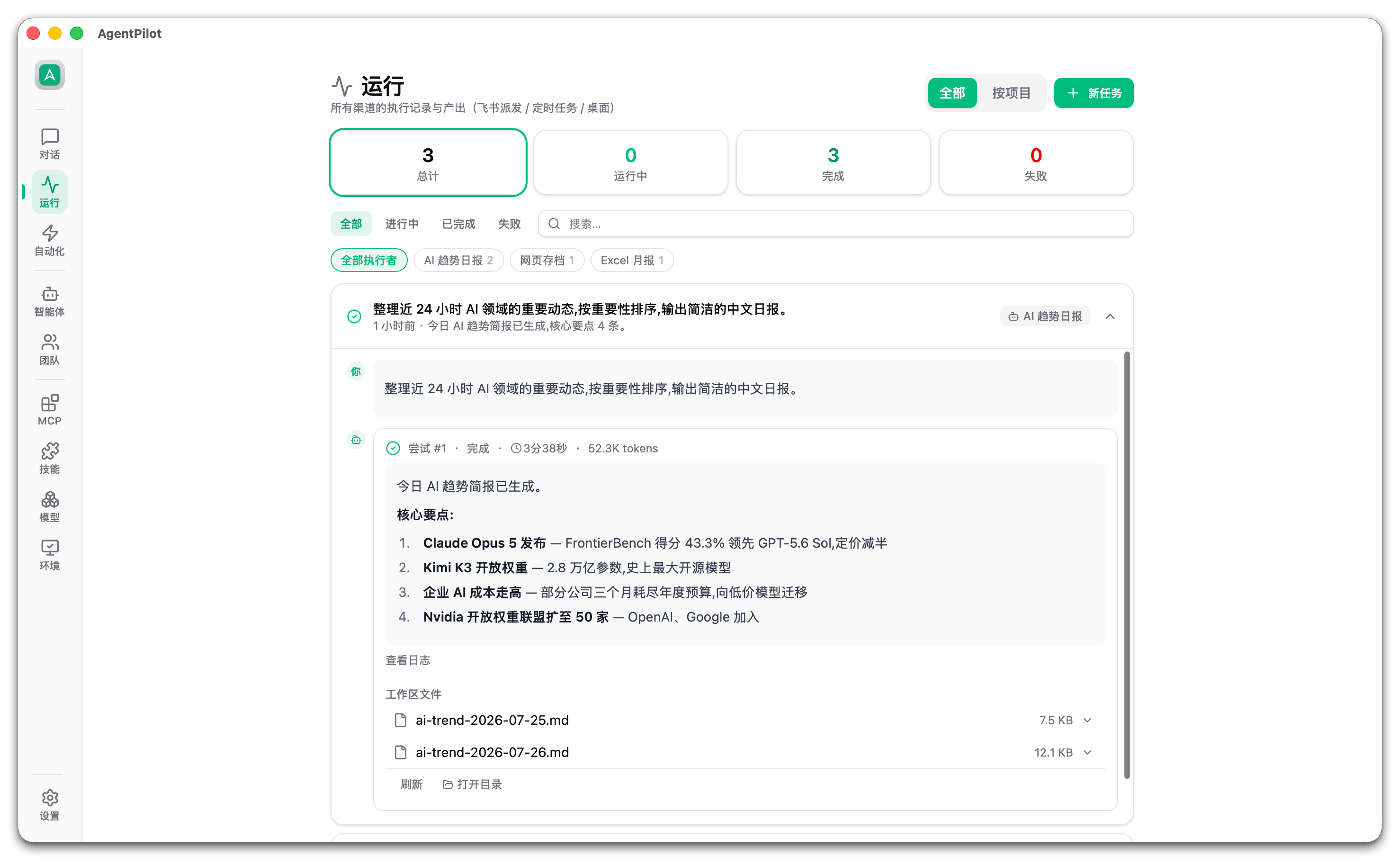Image resolution: width=1400 pixels, height=866 pixels.
Task: Click the search magnifier icon
Action: pyautogui.click(x=554, y=224)
